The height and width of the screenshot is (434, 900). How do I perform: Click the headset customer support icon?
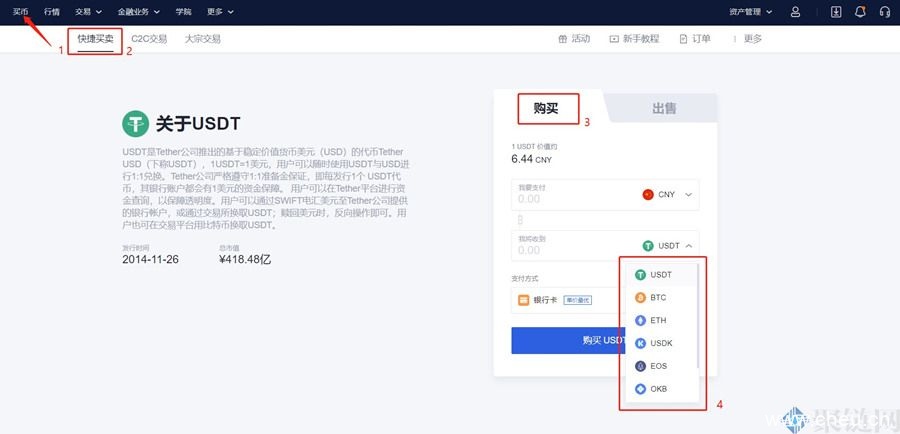click(884, 12)
